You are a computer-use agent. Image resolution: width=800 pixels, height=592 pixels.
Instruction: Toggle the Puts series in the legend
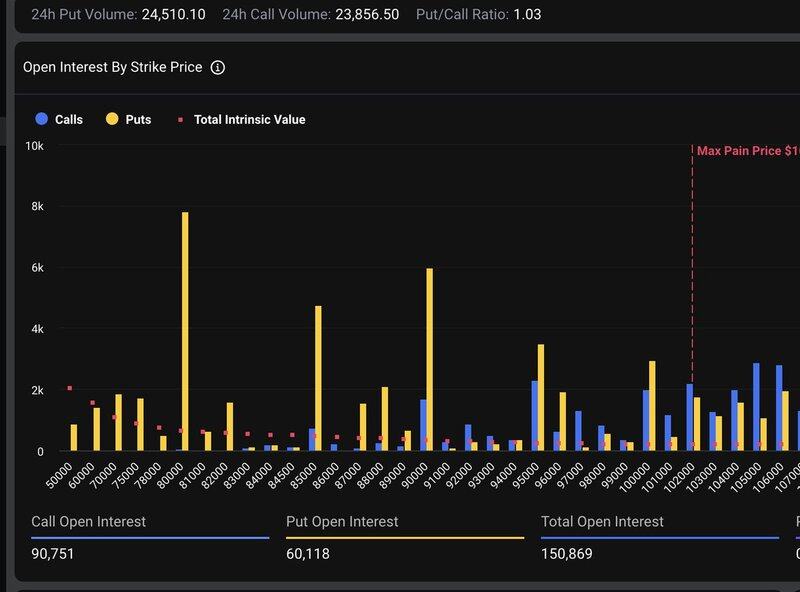[x=138, y=119]
